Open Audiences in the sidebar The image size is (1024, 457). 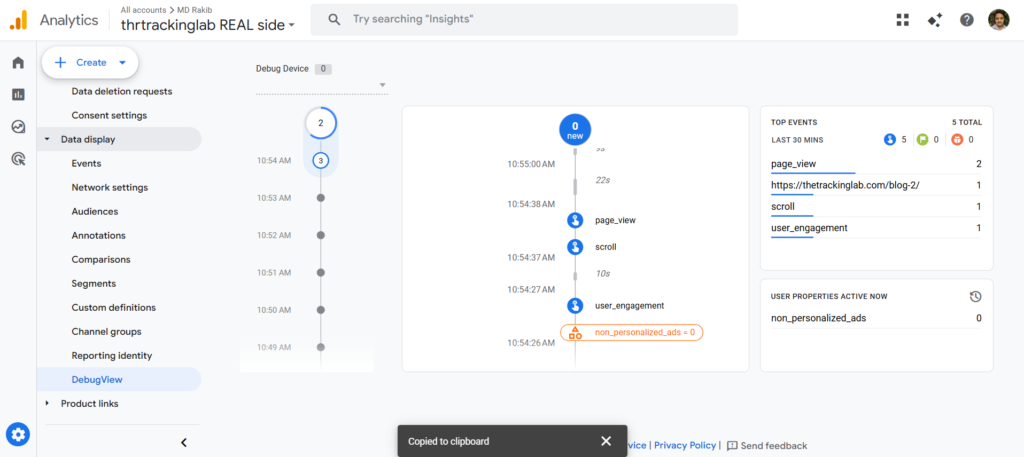pos(95,212)
